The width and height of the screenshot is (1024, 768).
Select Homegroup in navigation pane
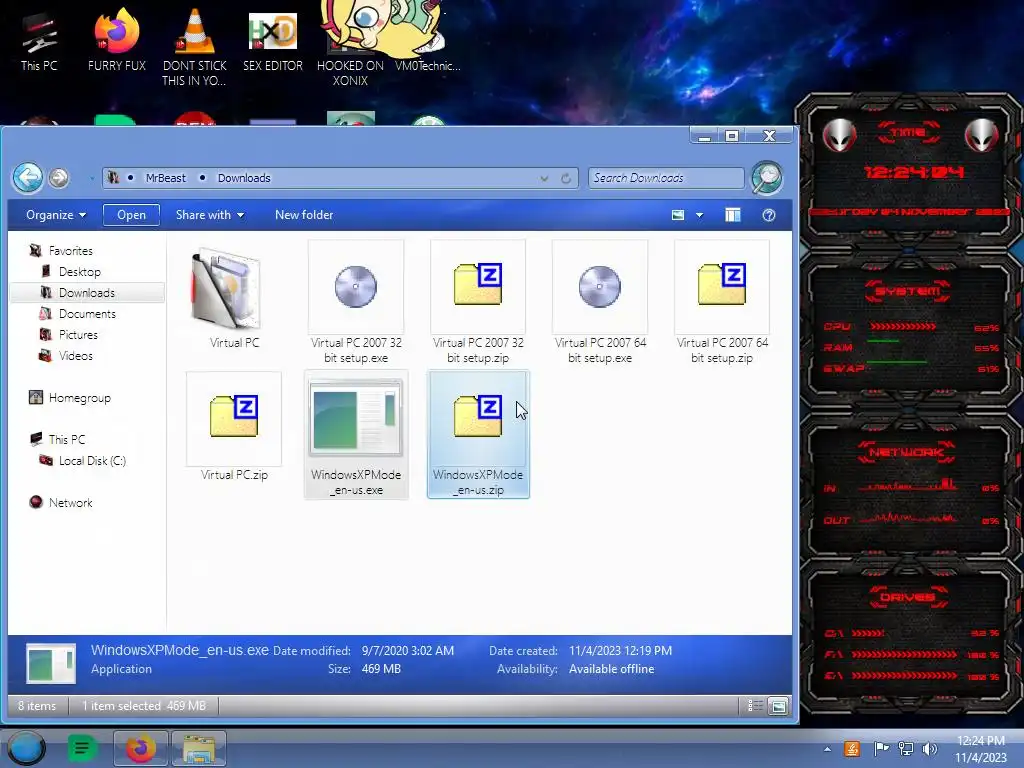click(x=79, y=398)
